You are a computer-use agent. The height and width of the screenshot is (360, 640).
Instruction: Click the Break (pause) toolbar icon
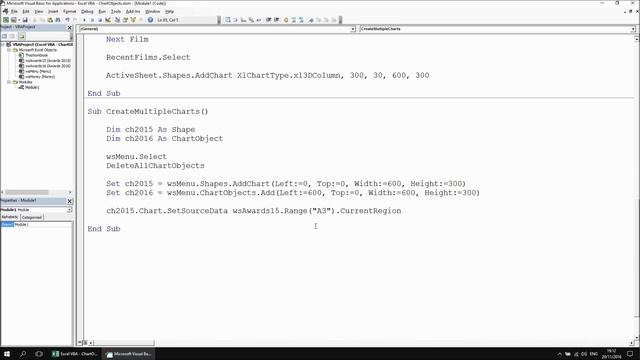(x=92, y=20)
